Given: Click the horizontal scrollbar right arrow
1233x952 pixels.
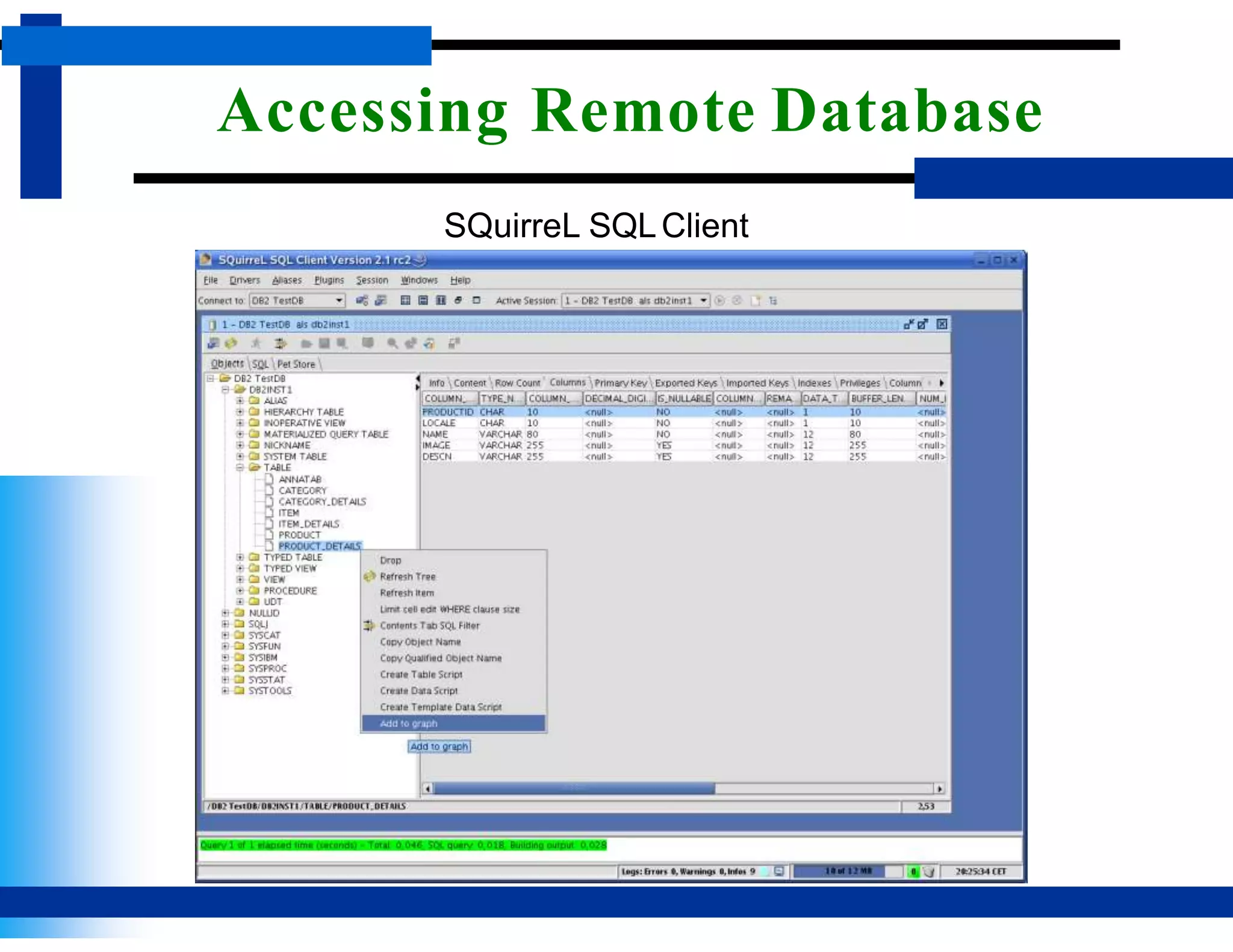Looking at the screenshot, I should [939, 788].
